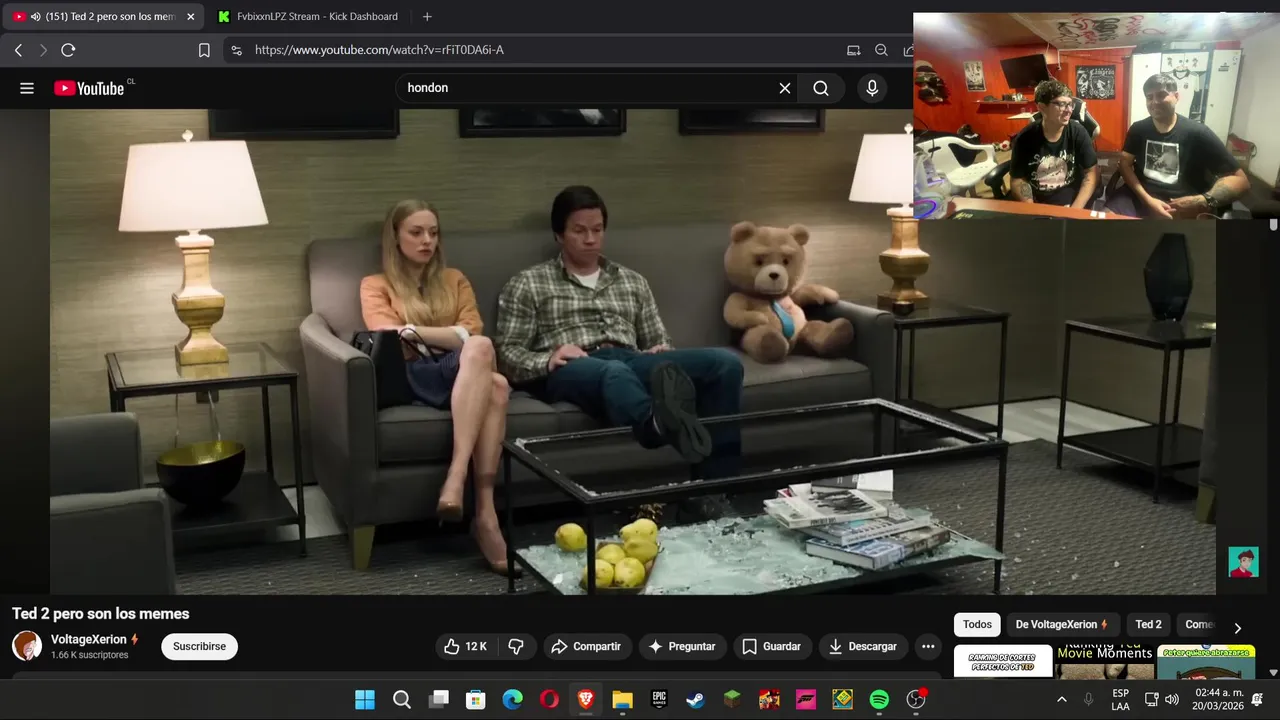Bookmark this page in Brave
Viewport: 1280px width, 720px height.
tap(204, 50)
